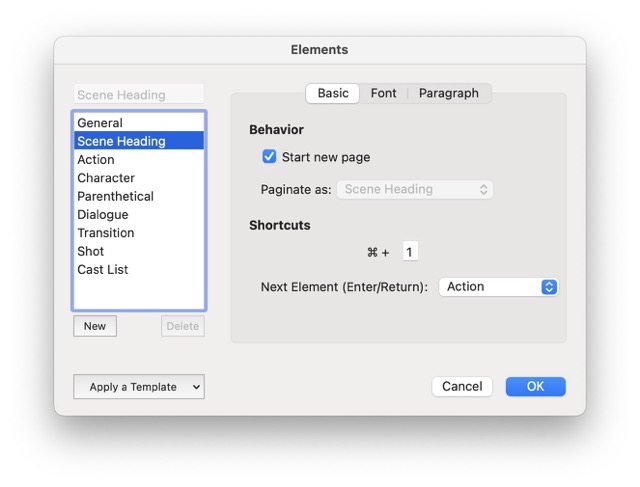Open the Paragraph tab
The height and width of the screenshot is (487, 640).
point(448,93)
